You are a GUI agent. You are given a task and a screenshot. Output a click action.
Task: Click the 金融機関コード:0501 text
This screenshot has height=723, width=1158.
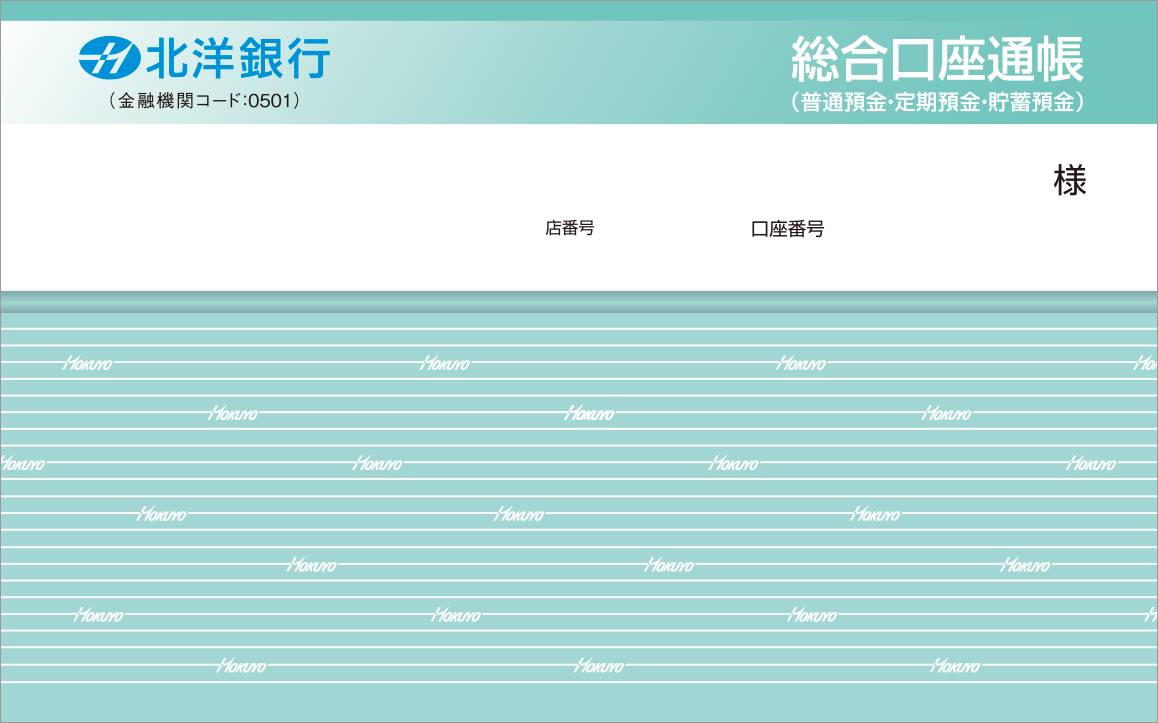[x=204, y=100]
